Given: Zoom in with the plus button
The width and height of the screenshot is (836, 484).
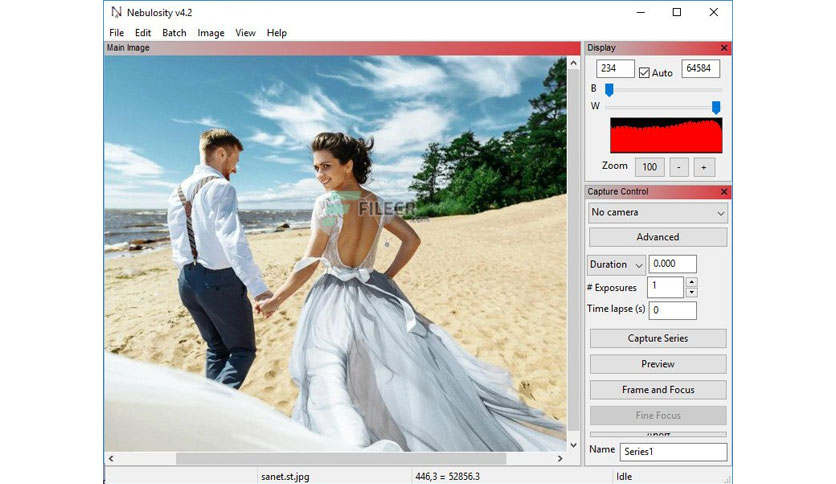Looking at the screenshot, I should (x=704, y=167).
